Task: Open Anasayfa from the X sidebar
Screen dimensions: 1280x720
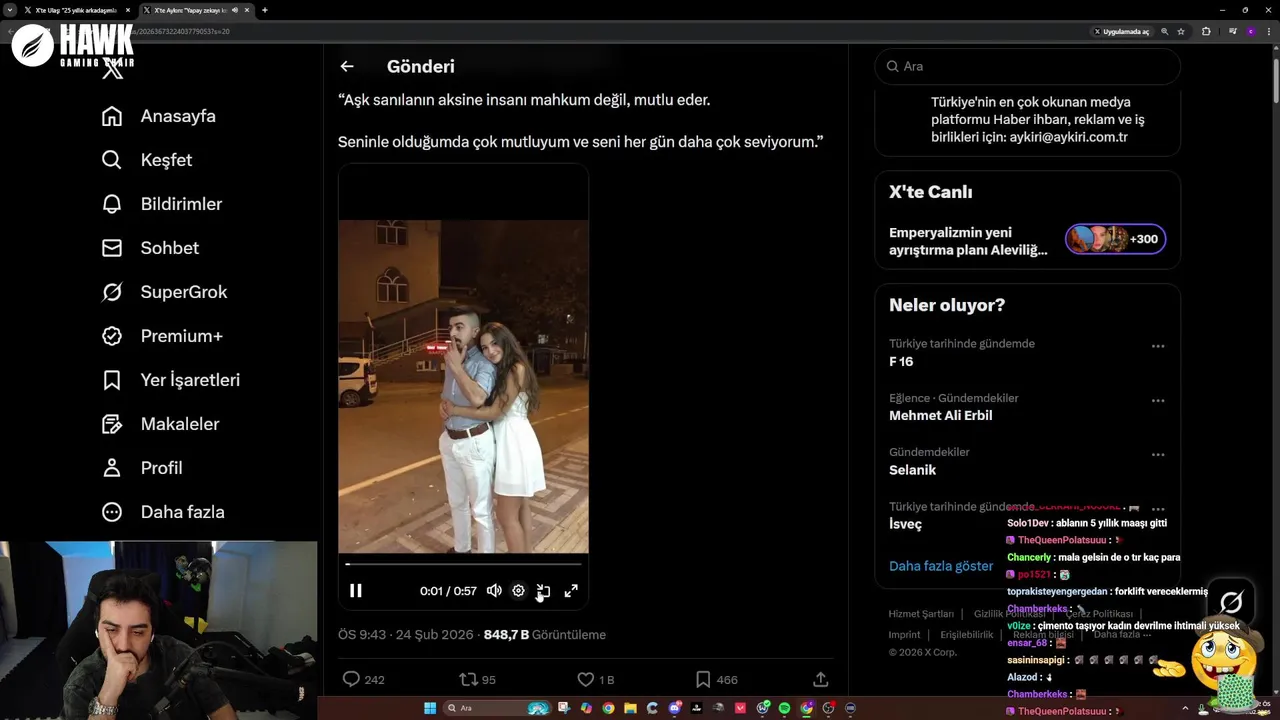Action: pos(159,116)
